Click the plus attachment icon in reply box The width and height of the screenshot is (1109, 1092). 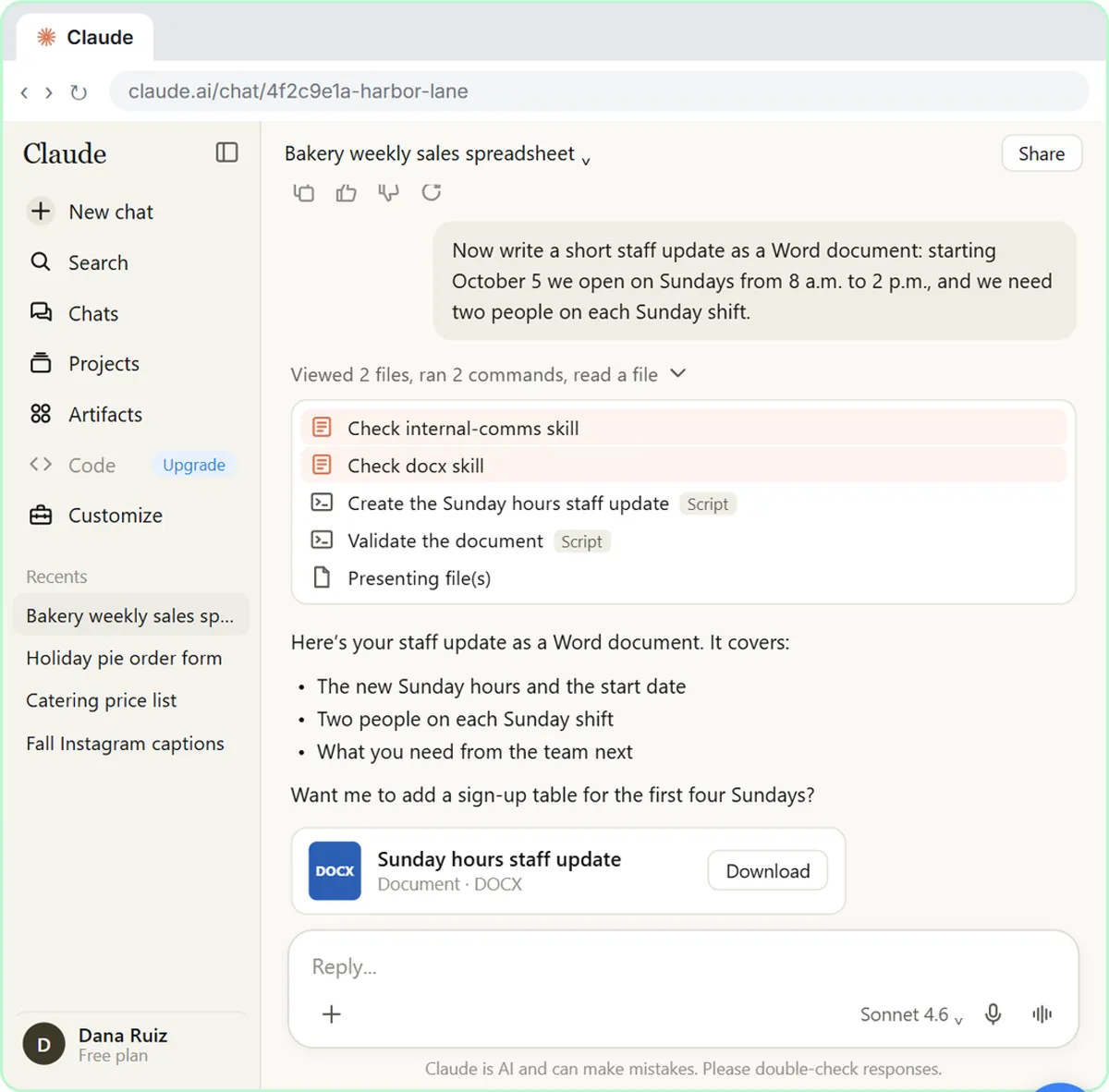point(332,1014)
